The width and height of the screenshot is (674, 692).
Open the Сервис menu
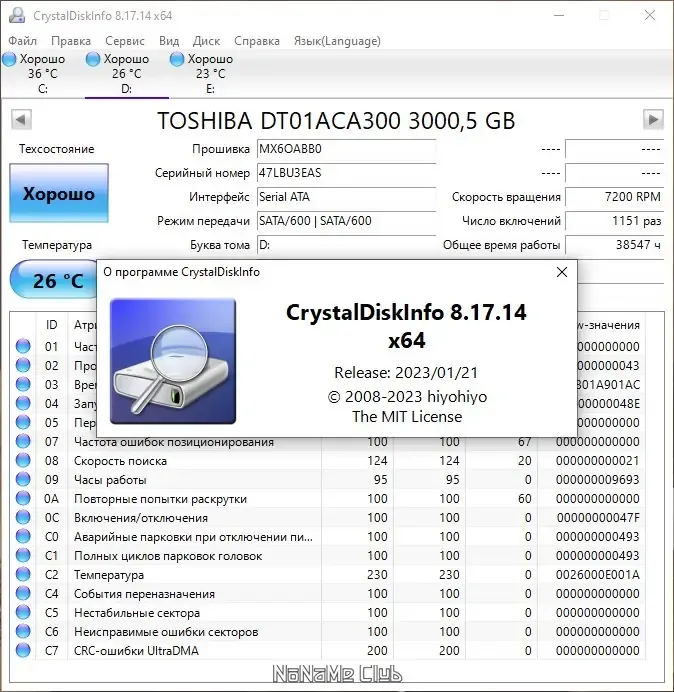[x=125, y=41]
